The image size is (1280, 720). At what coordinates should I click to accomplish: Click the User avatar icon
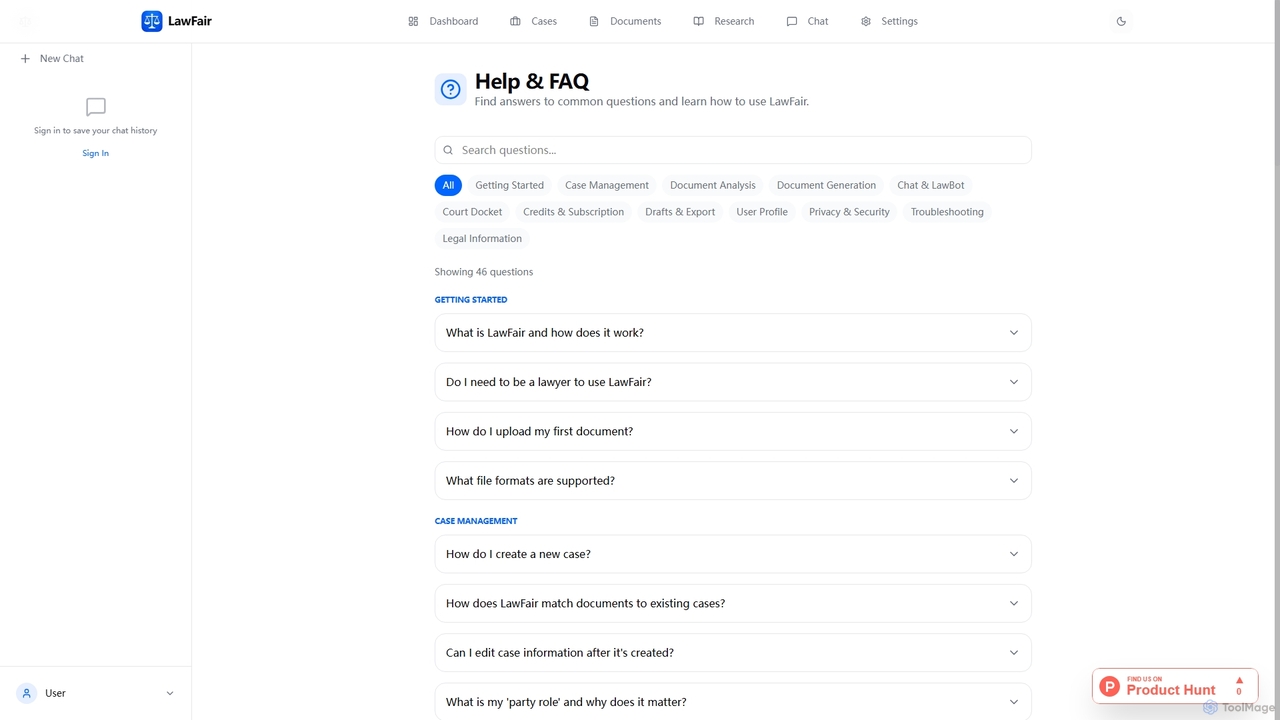(27, 693)
